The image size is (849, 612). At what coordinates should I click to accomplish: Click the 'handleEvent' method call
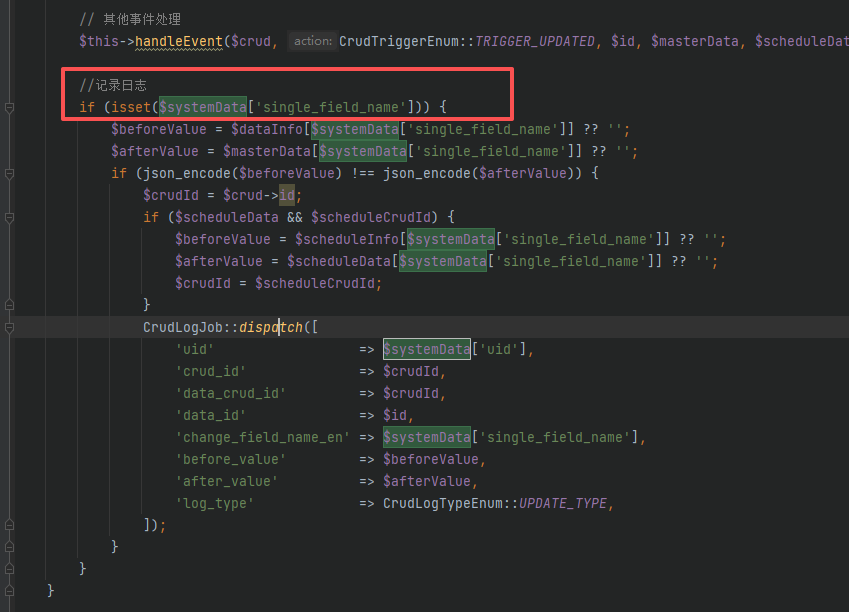[179, 41]
